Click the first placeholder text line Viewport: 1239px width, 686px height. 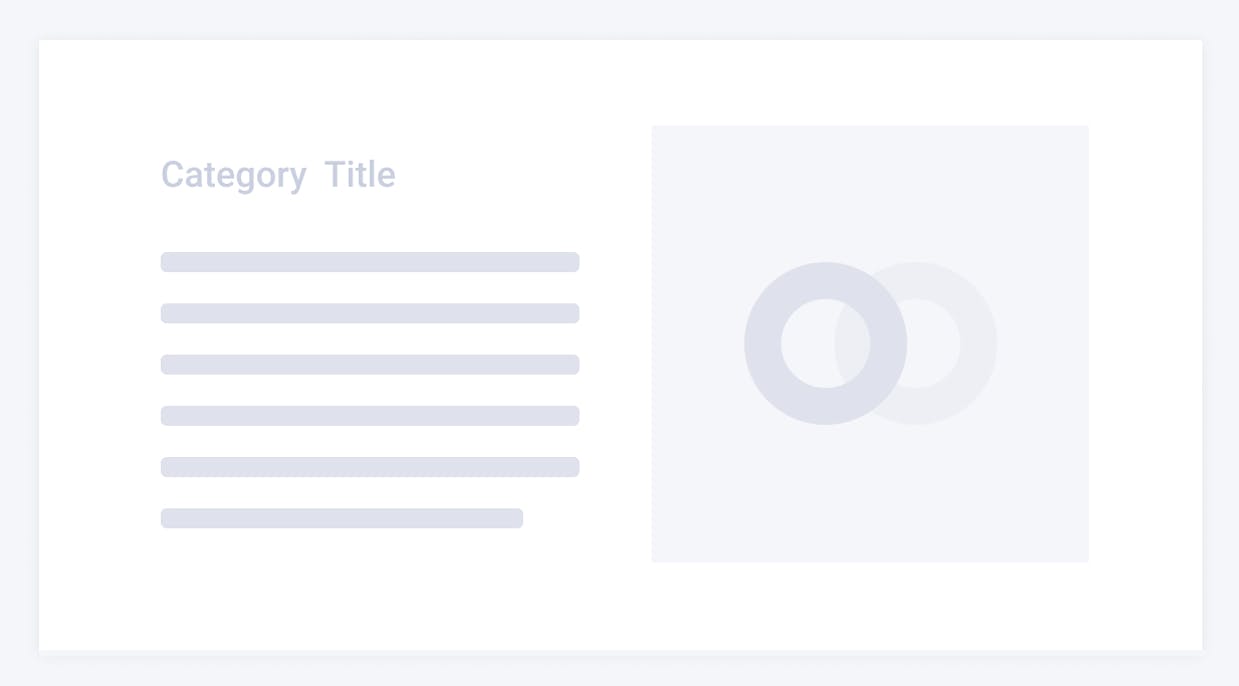(x=370, y=262)
